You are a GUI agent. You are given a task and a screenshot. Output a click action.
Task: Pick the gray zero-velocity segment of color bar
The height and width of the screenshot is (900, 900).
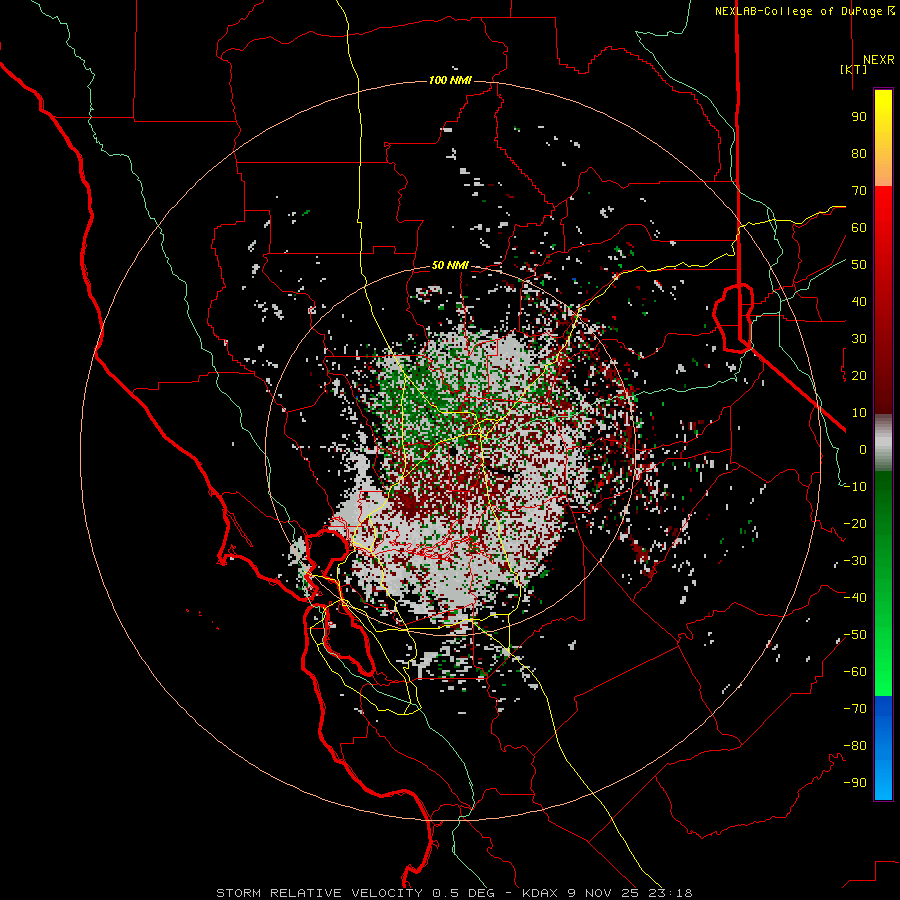click(883, 443)
